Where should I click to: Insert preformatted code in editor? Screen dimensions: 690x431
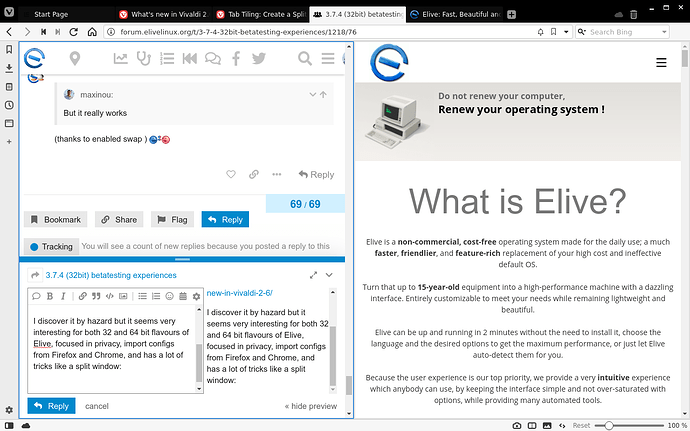pyautogui.click(x=110, y=296)
